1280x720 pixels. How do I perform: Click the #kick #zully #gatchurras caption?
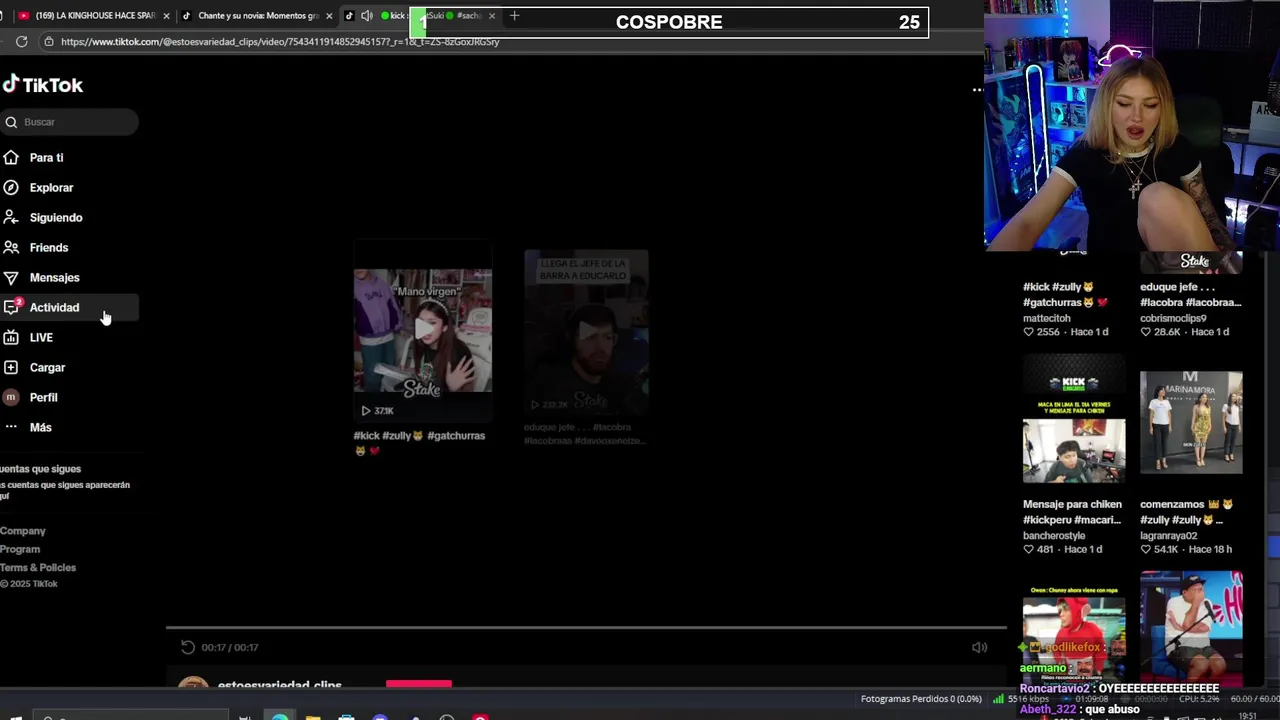[419, 443]
